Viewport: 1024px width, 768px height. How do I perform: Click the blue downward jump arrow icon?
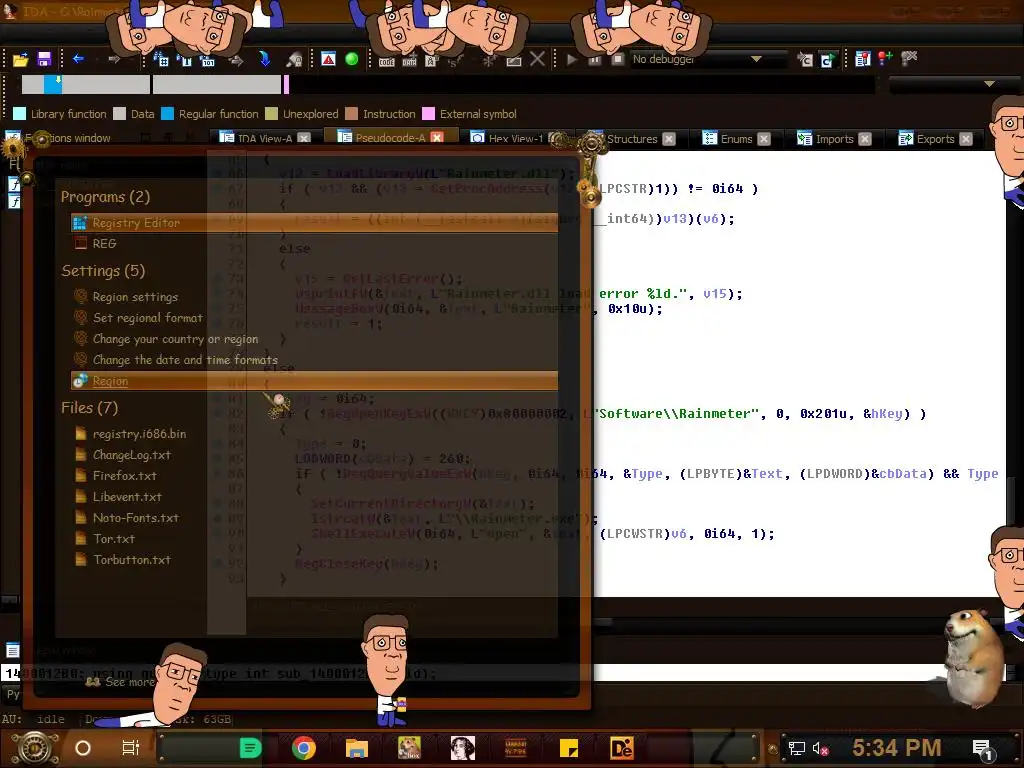click(x=264, y=59)
